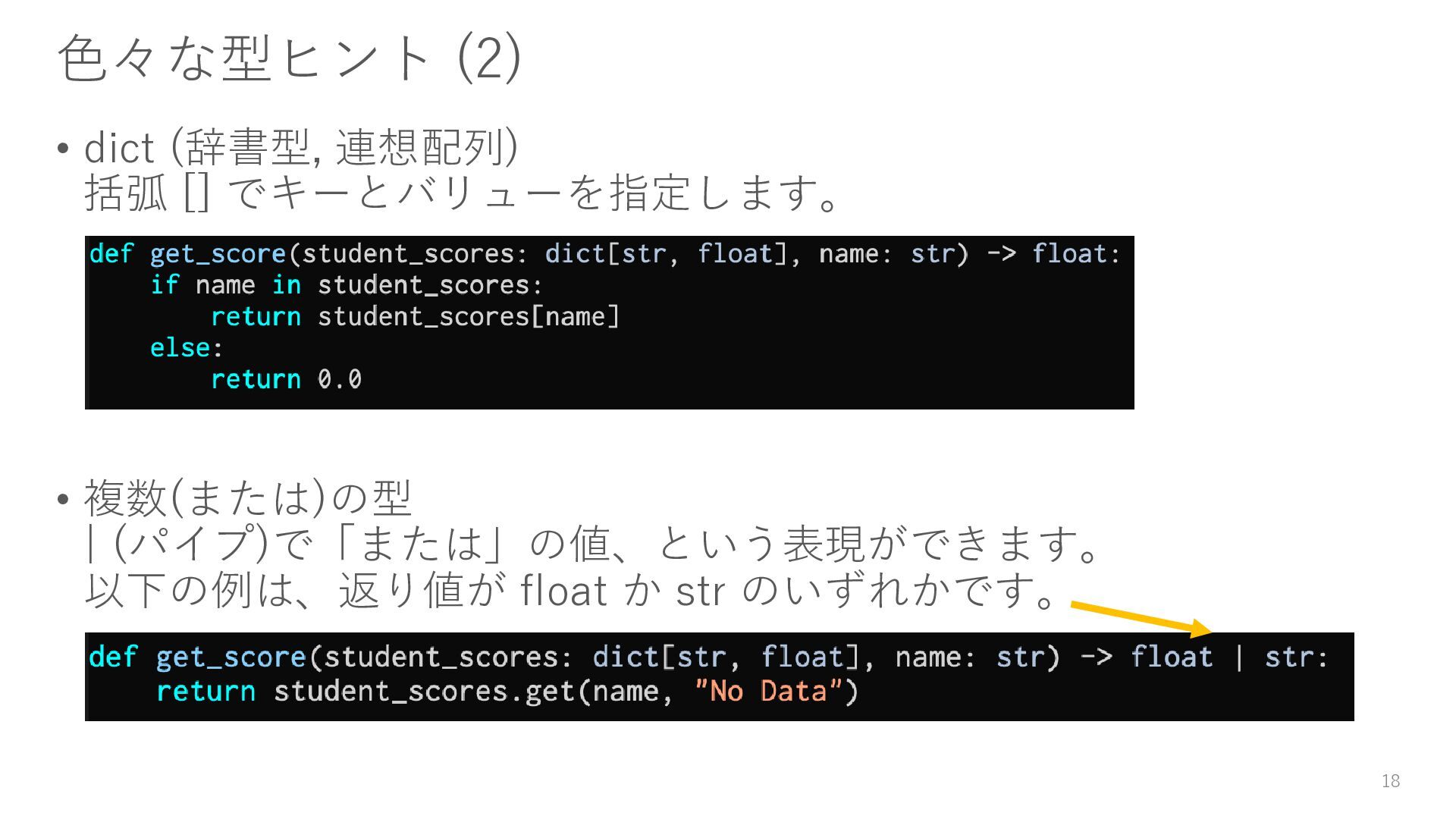Click the final "str:" return type in the second code block
This screenshot has width=1456, height=819.
click(1296, 657)
